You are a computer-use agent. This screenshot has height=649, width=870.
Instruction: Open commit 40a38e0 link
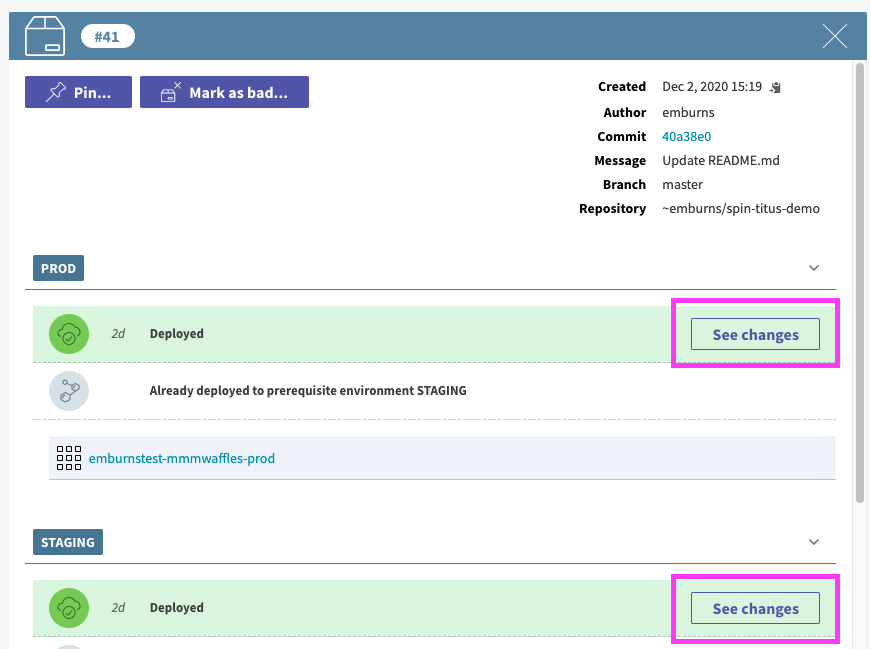686,136
